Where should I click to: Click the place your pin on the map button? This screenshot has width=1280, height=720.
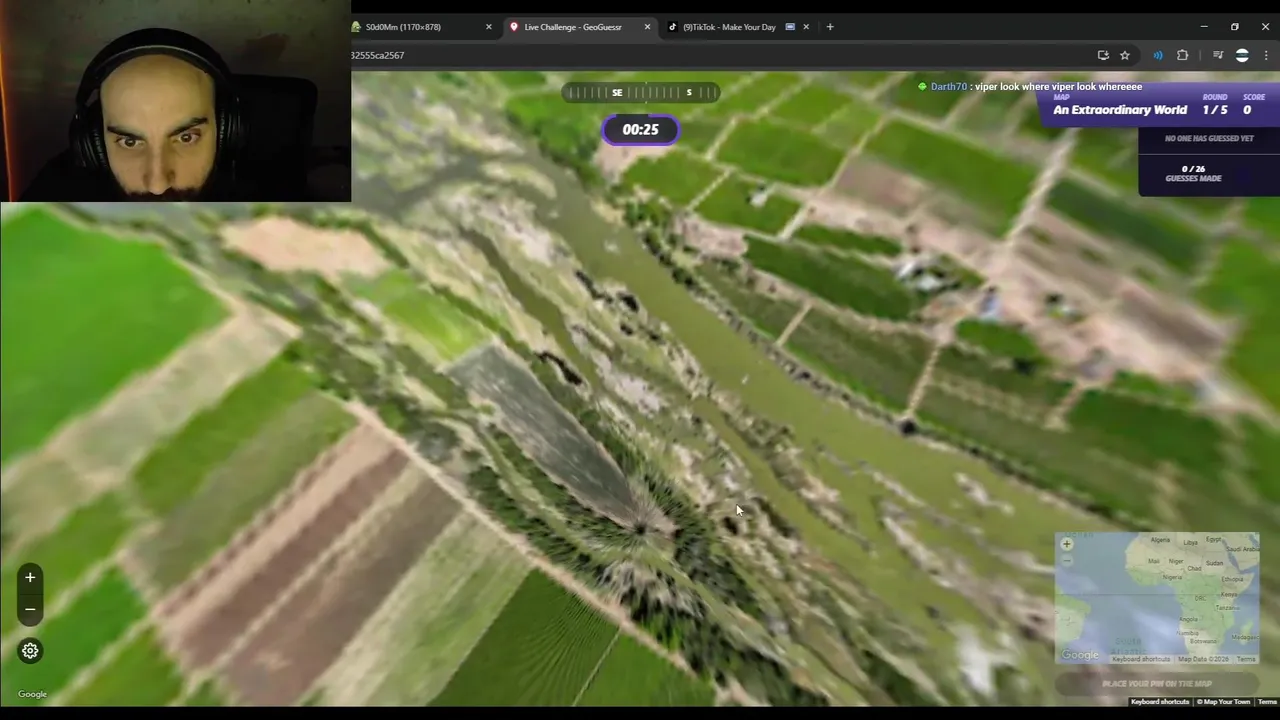tap(1157, 684)
